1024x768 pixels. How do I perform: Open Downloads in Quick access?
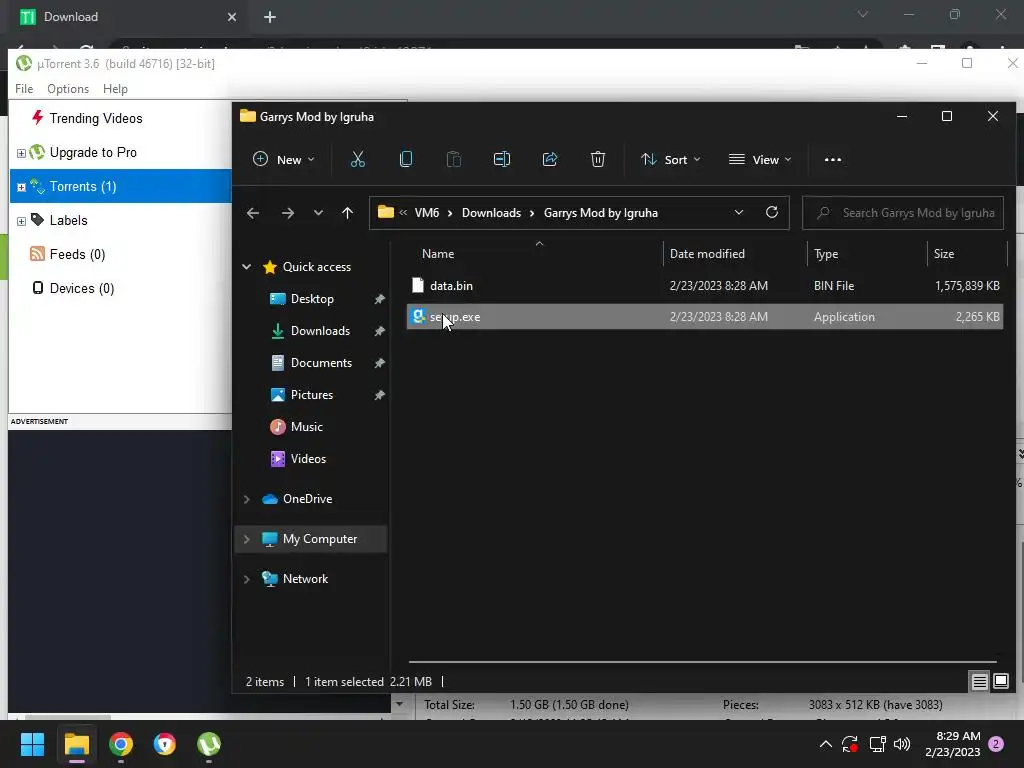click(320, 330)
